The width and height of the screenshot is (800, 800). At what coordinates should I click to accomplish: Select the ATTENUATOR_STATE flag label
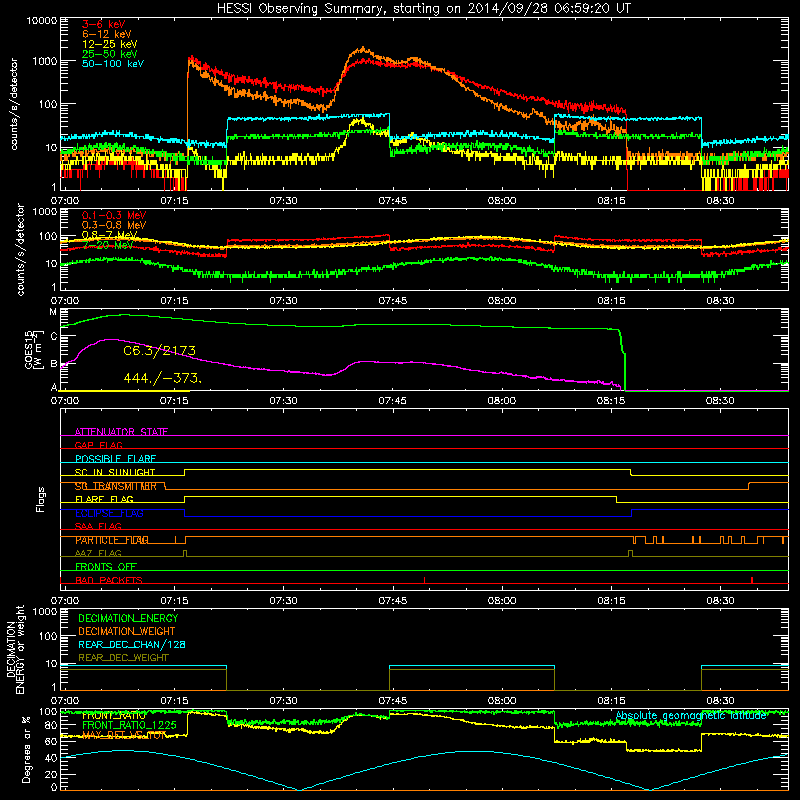(121, 432)
